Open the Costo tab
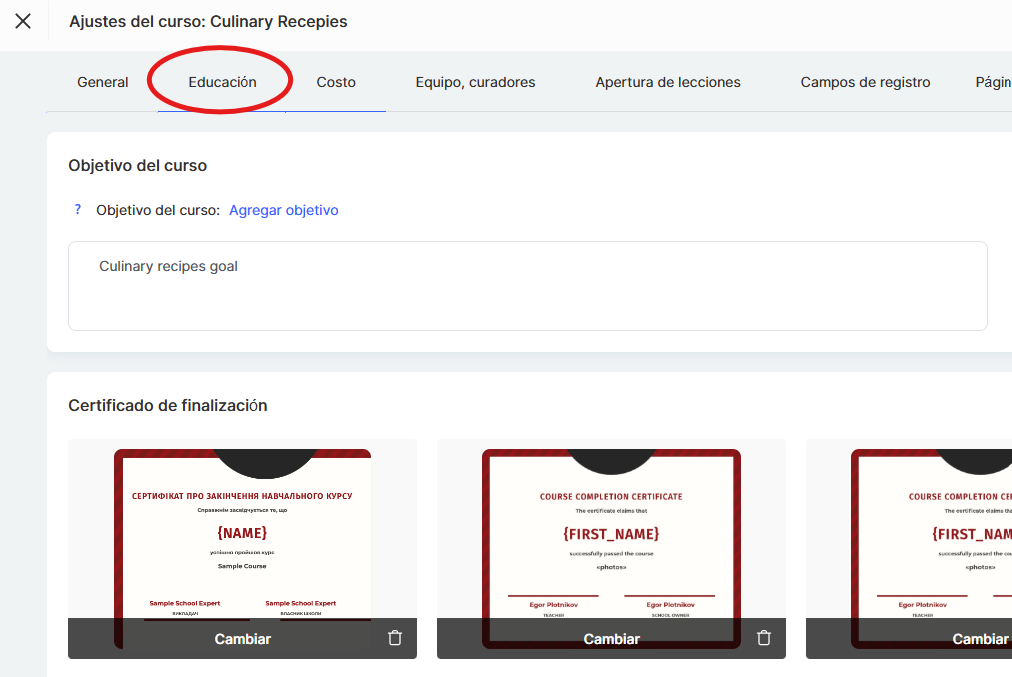Screen dimensions: 1012x677 336,82
